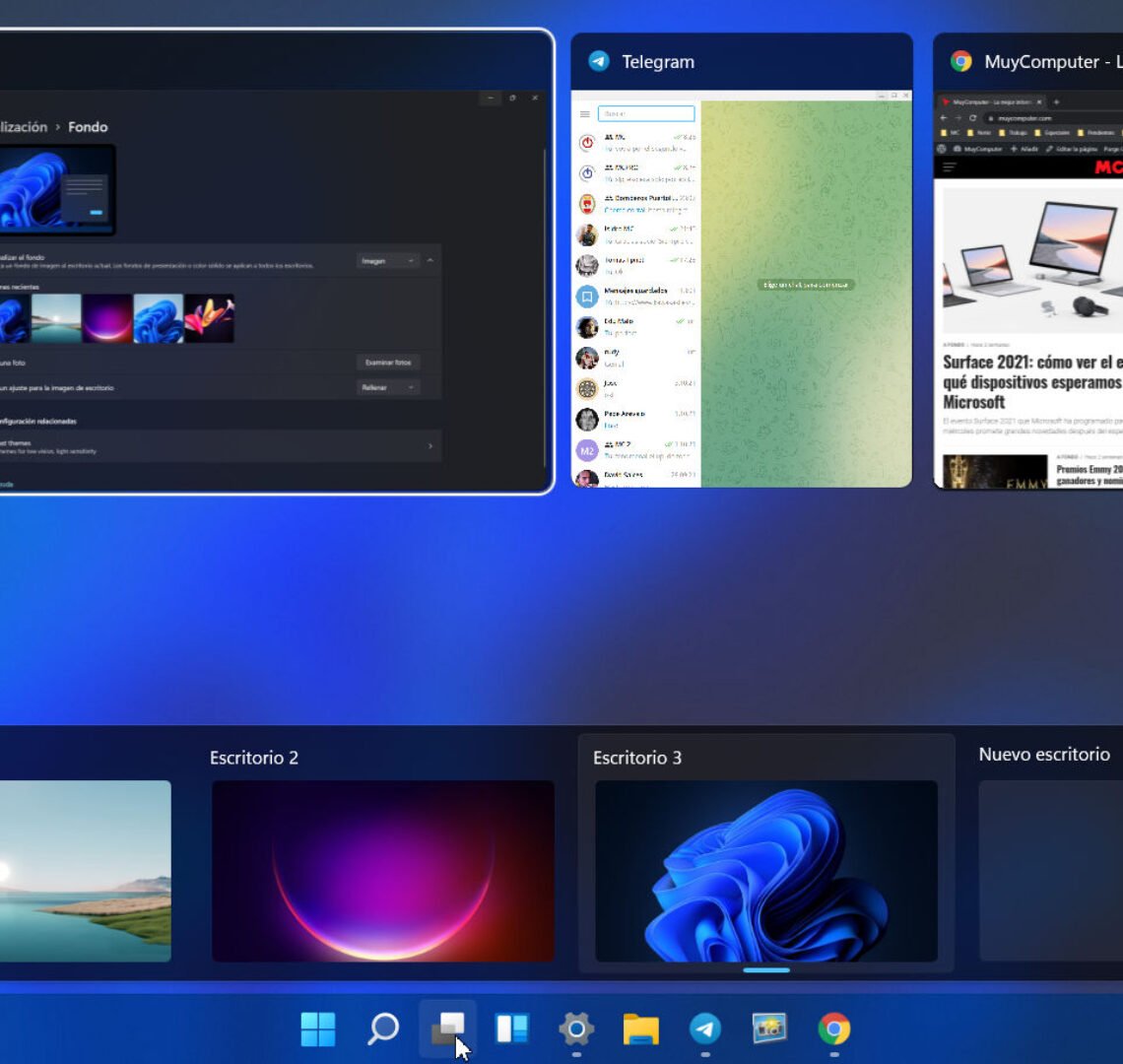Open the Surface 2021 article headline
The image size is (1123, 1064).
tap(1032, 382)
